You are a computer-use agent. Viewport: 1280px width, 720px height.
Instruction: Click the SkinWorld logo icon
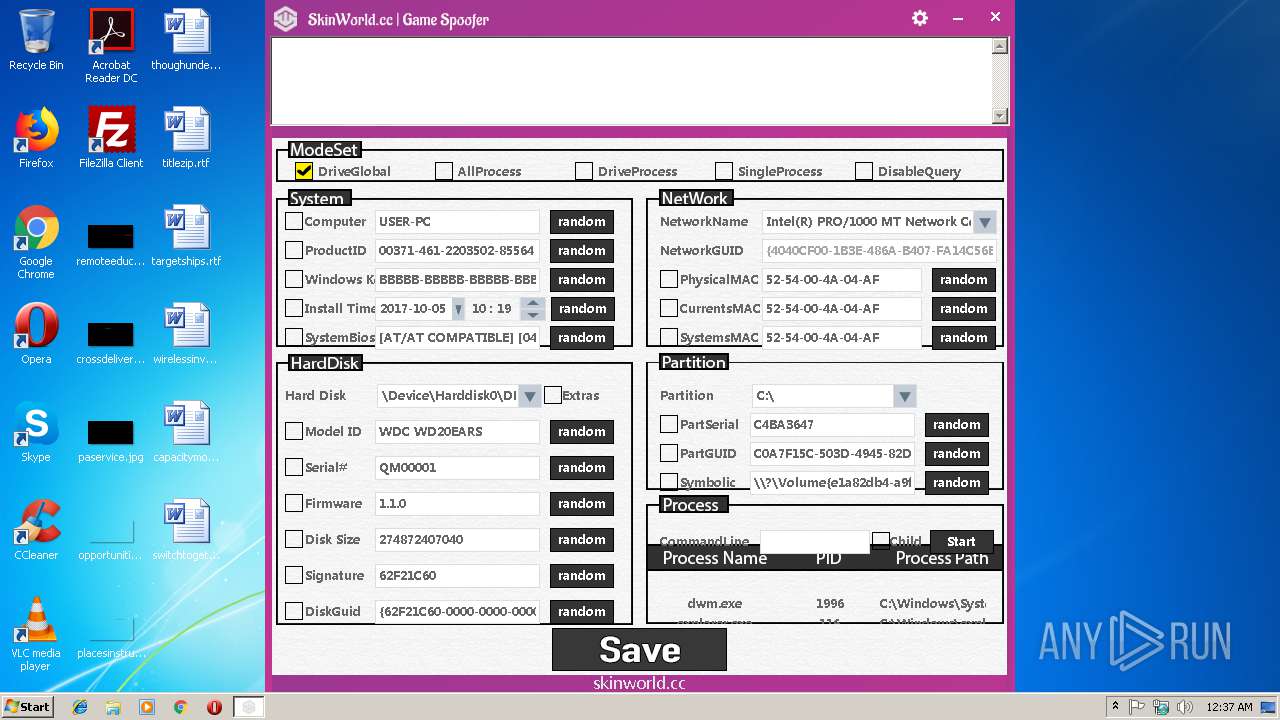(286, 19)
